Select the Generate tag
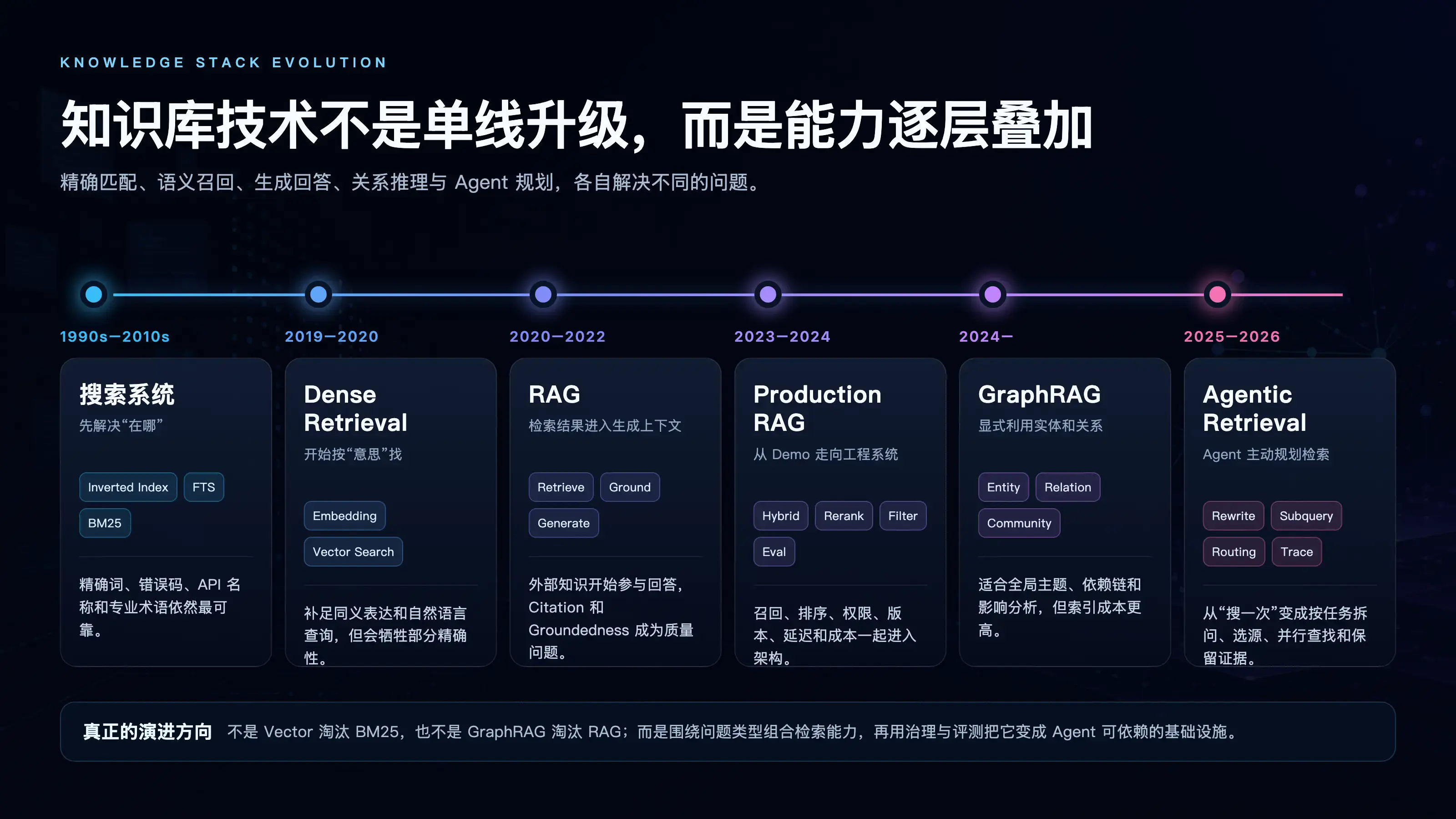 [x=564, y=523]
